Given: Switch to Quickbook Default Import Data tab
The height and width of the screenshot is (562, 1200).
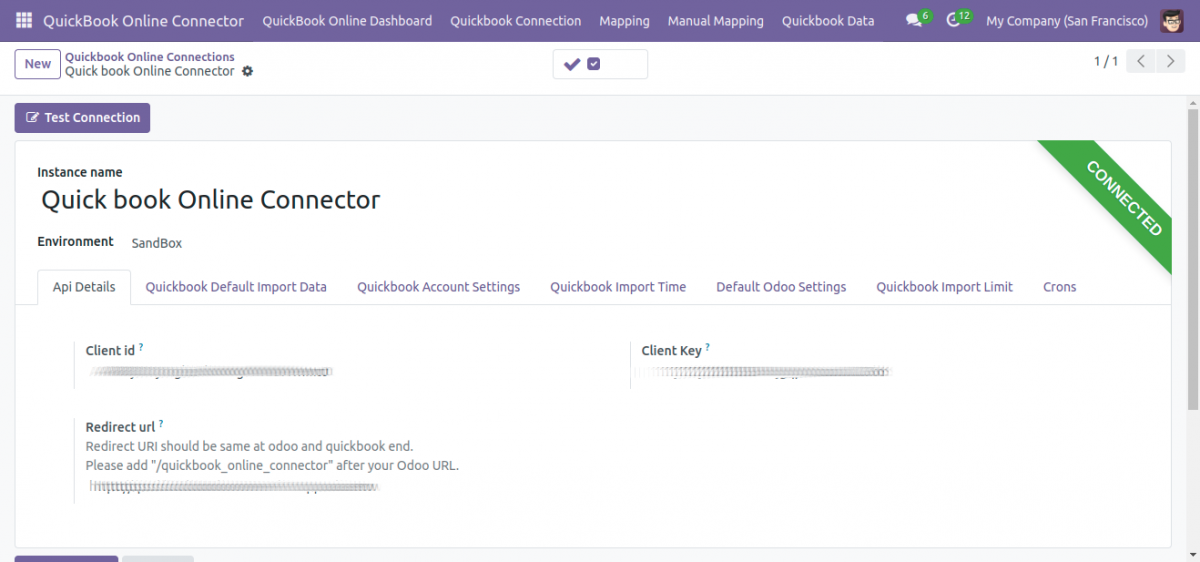Looking at the screenshot, I should (236, 287).
